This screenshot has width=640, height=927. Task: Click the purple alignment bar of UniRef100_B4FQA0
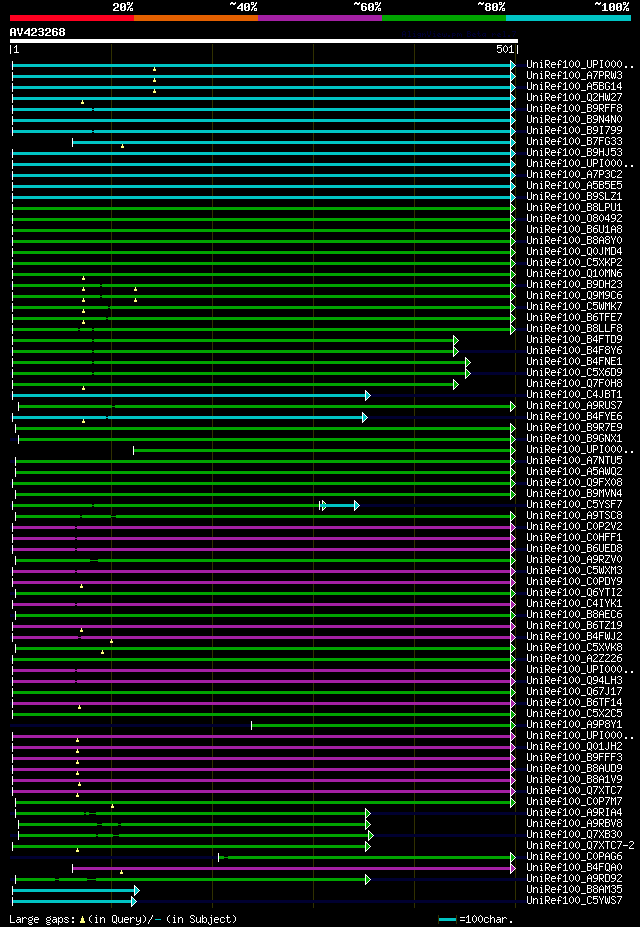pos(294,868)
